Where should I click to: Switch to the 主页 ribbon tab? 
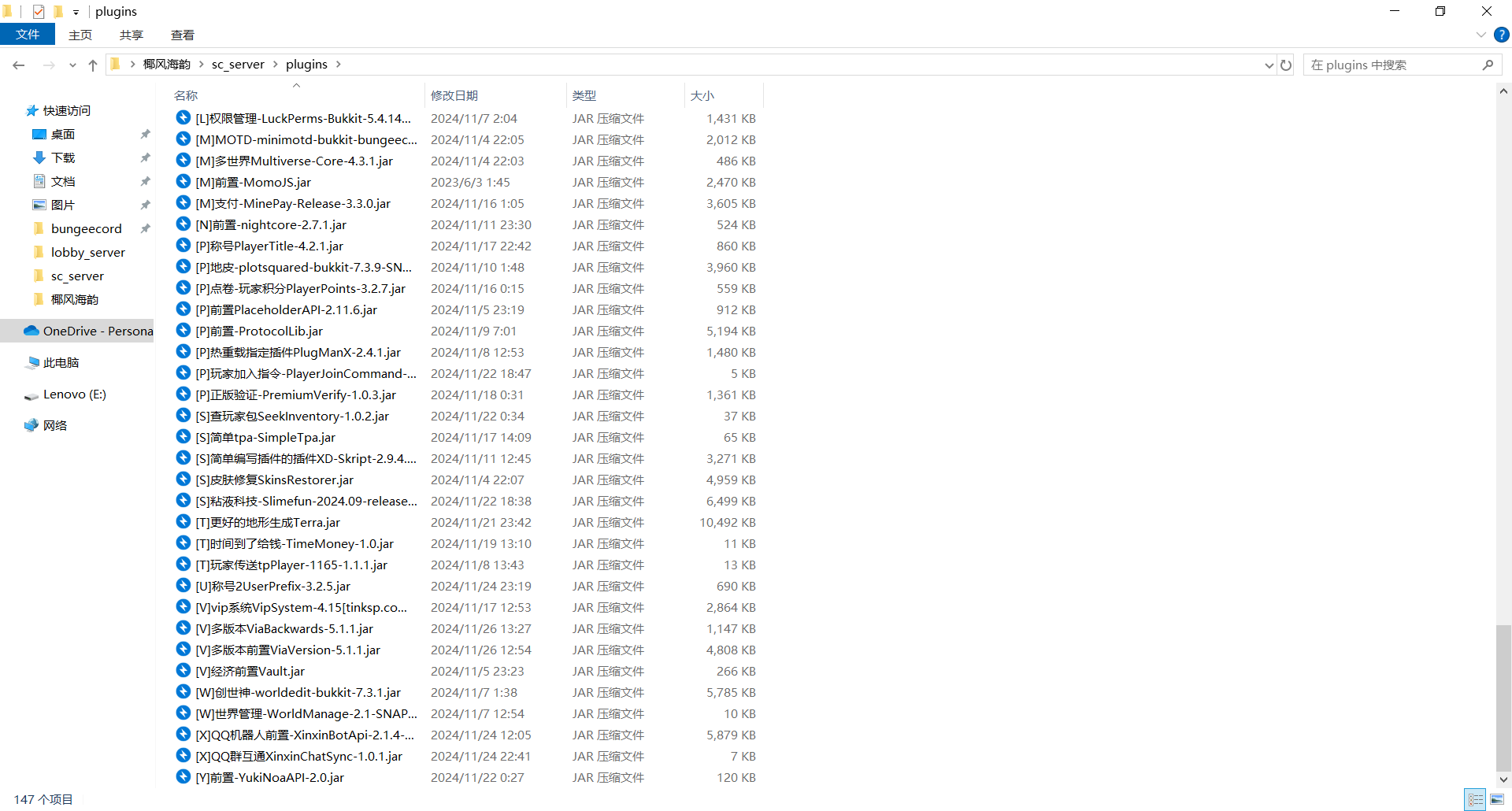pos(80,35)
